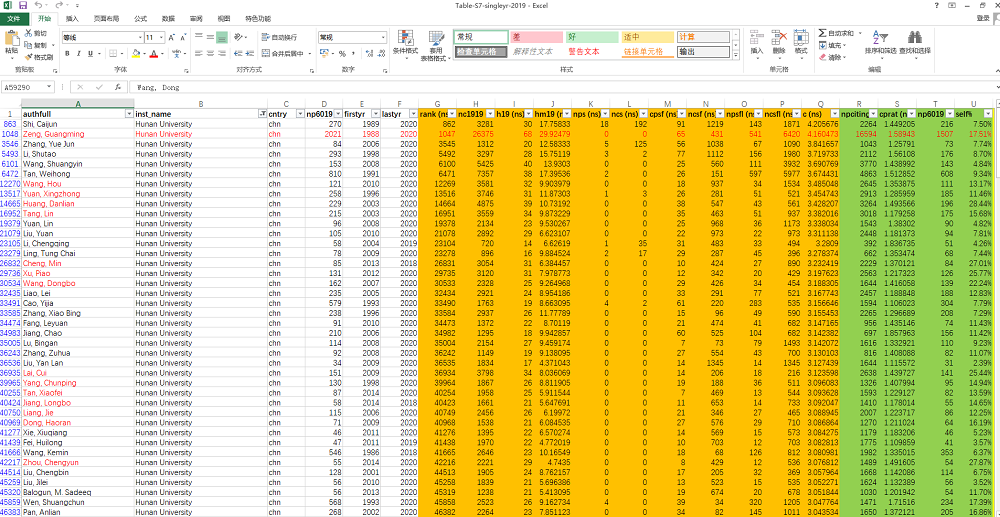Toggle Italic formatting

77,53
